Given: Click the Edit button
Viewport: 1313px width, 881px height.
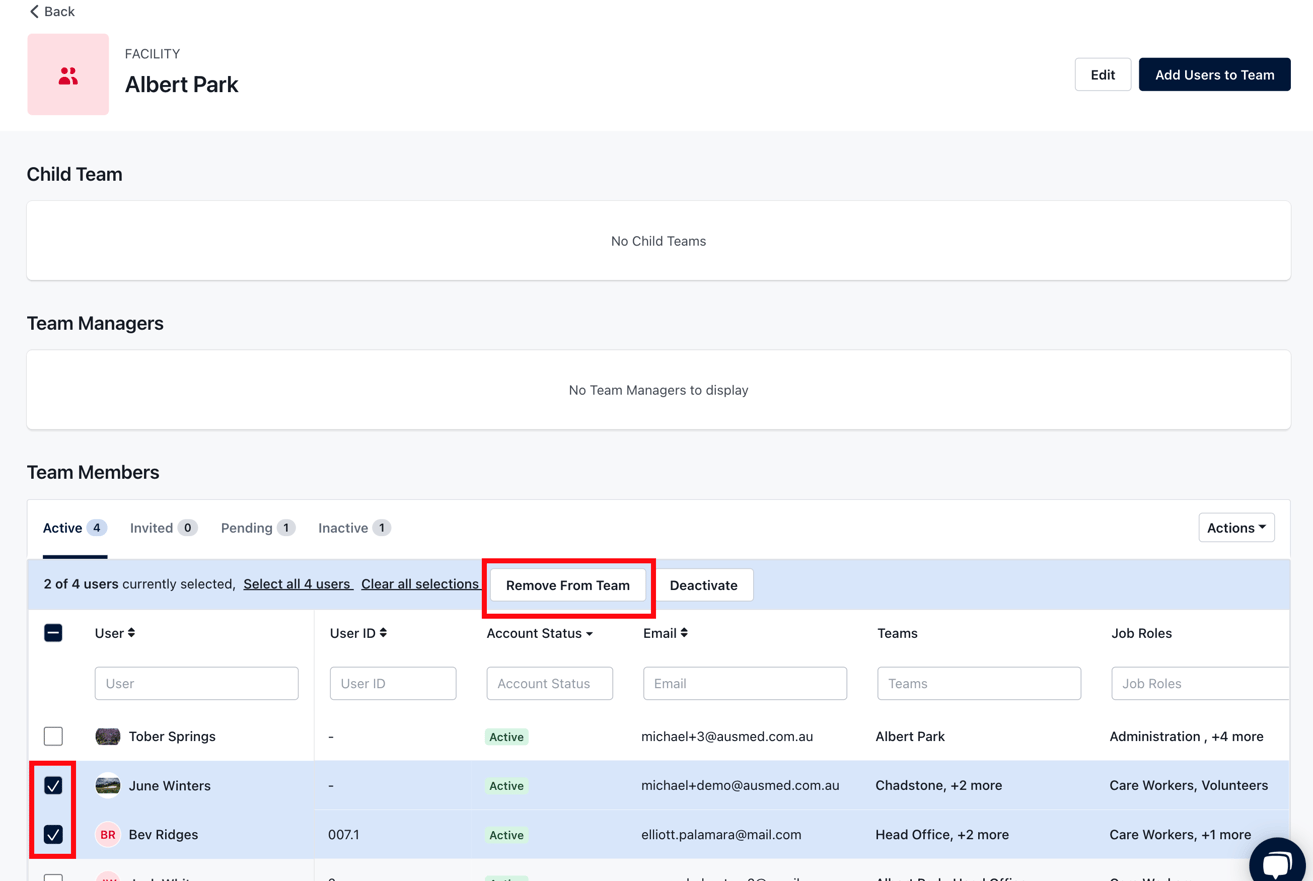Looking at the screenshot, I should click(x=1103, y=75).
